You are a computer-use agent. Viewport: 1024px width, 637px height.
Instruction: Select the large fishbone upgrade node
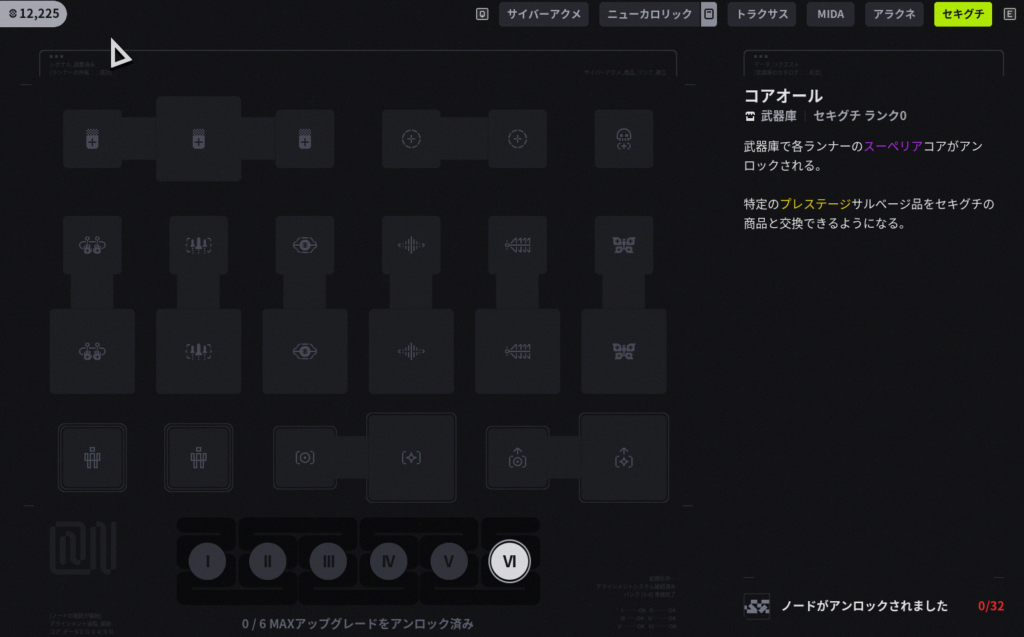[517, 351]
